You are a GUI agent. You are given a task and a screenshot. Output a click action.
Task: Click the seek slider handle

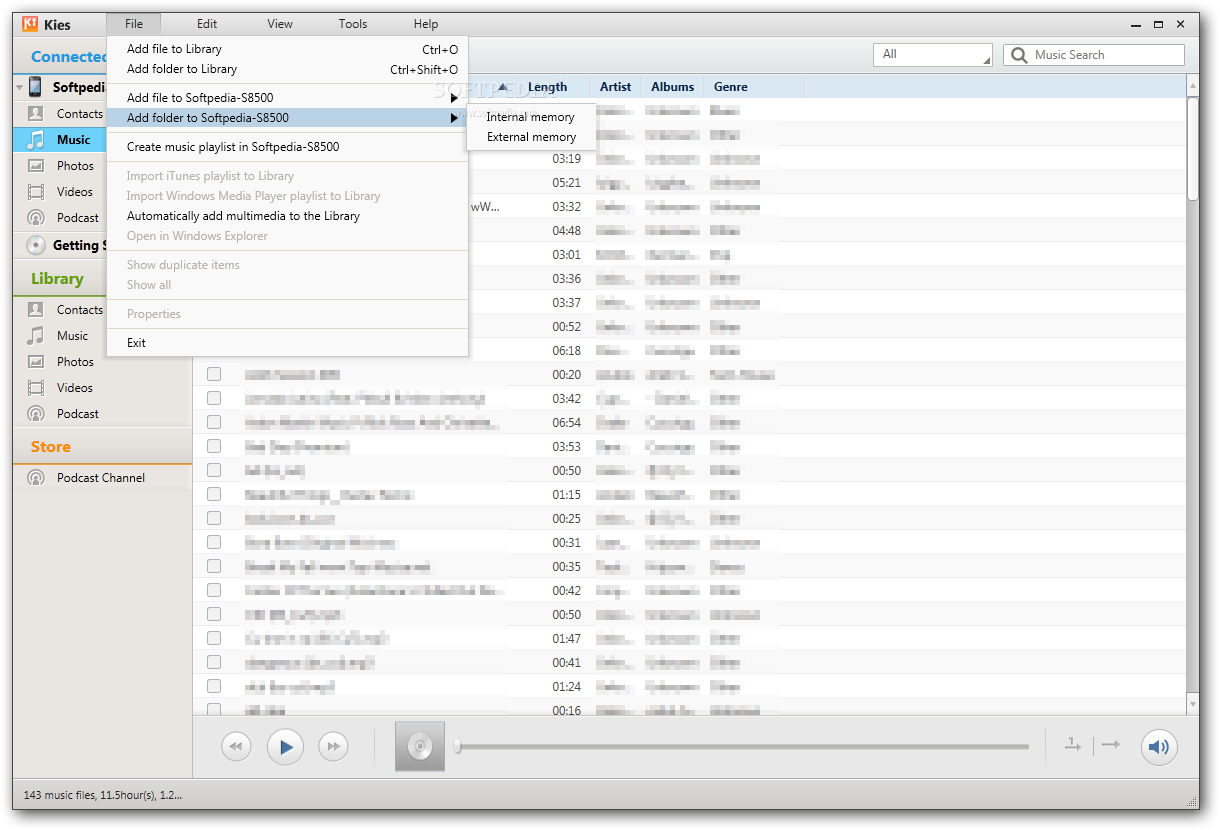coord(457,746)
